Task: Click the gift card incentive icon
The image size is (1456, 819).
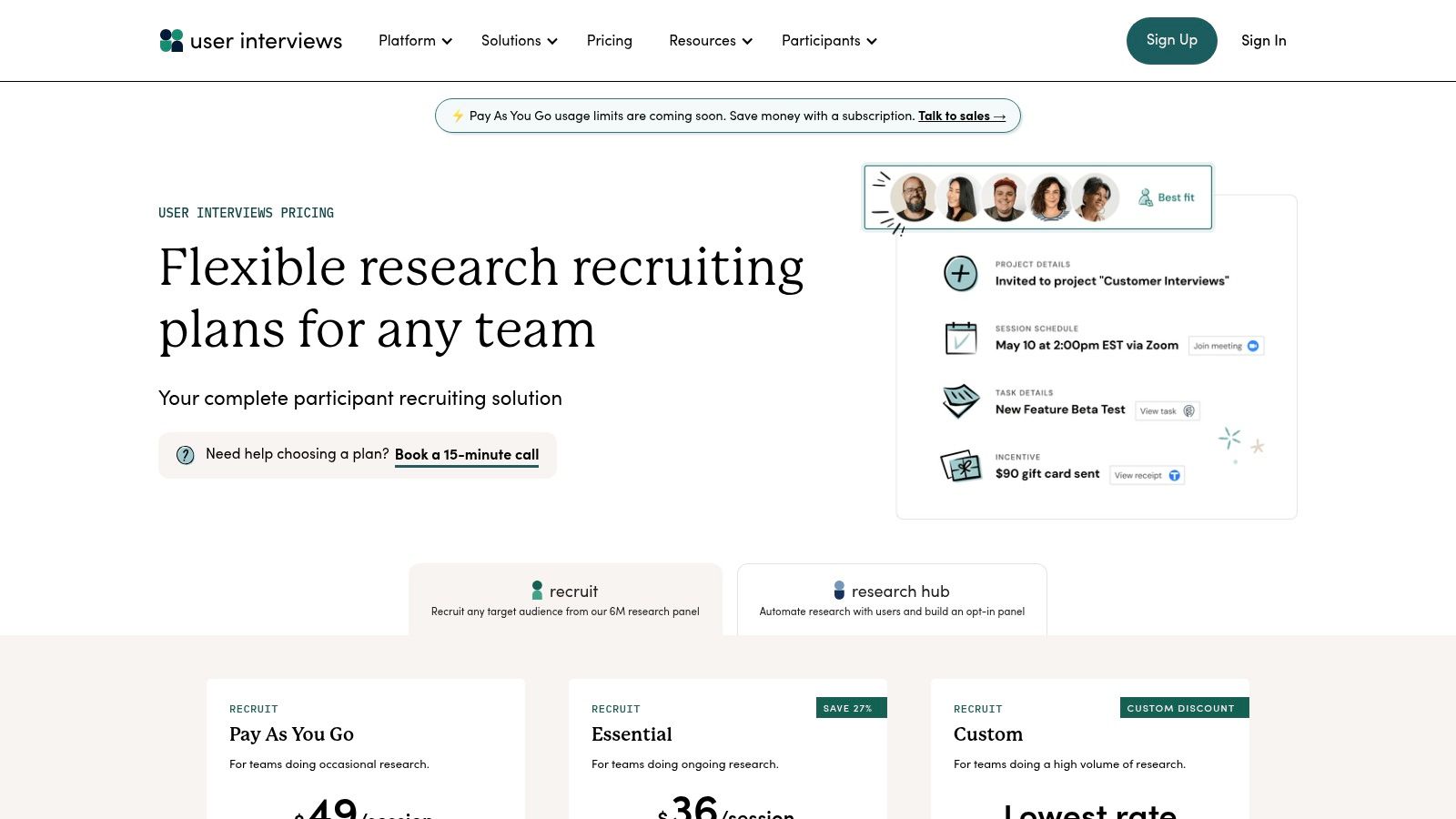Action: [960, 467]
